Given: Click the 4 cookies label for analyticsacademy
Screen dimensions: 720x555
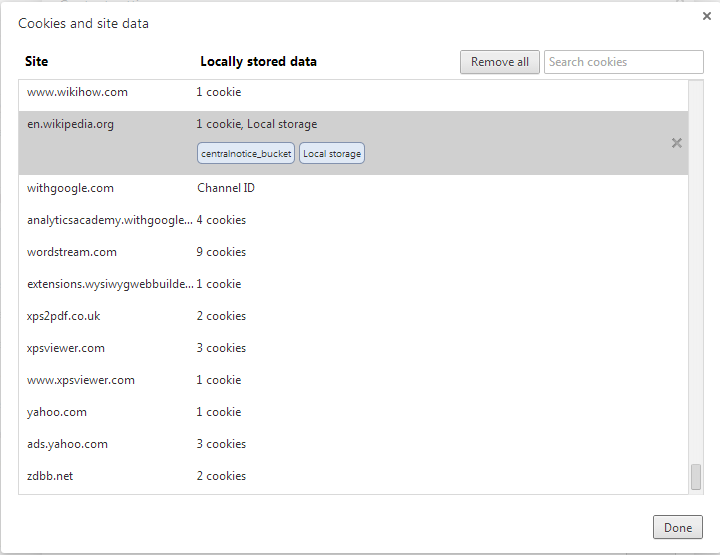Looking at the screenshot, I should coord(221,220).
